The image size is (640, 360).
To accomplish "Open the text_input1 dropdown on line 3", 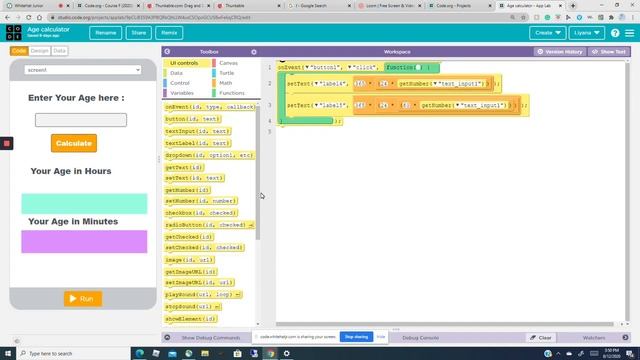I will [458, 105].
